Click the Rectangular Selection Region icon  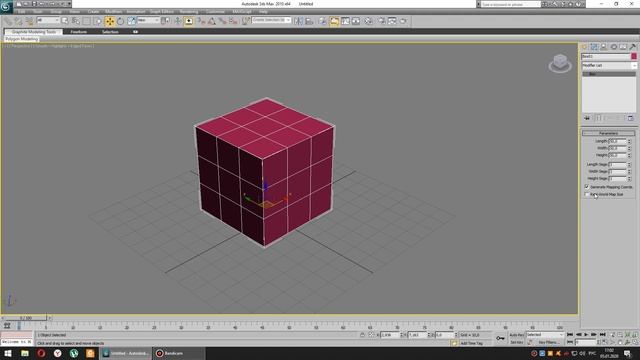[x=87, y=21]
